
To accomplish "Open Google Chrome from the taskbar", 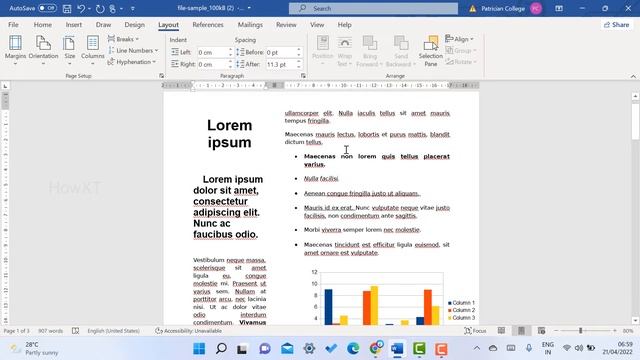I will click(375, 349).
